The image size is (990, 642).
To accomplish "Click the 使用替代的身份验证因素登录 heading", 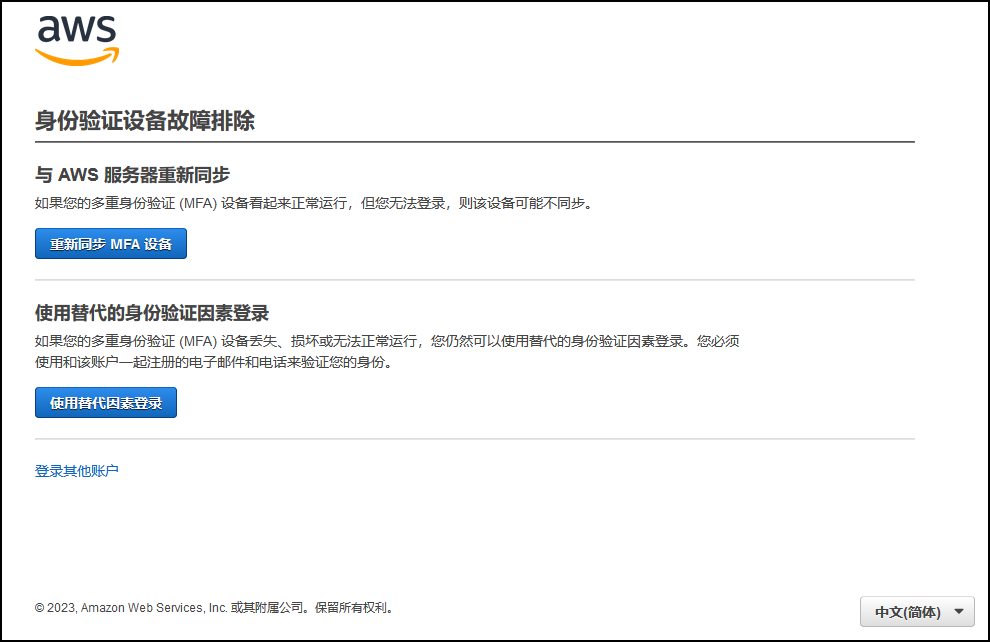I will (152, 313).
